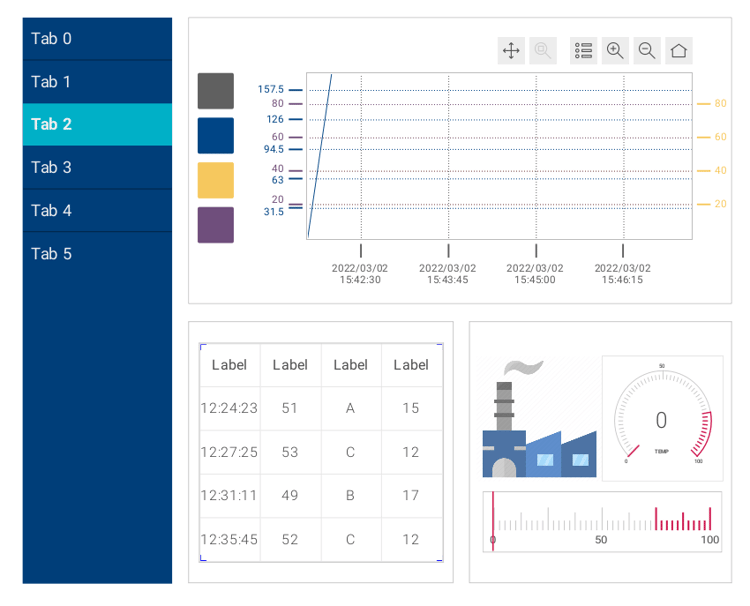Toggle the blue series legend swatch
This screenshot has width=750, height=606.
click(216, 136)
